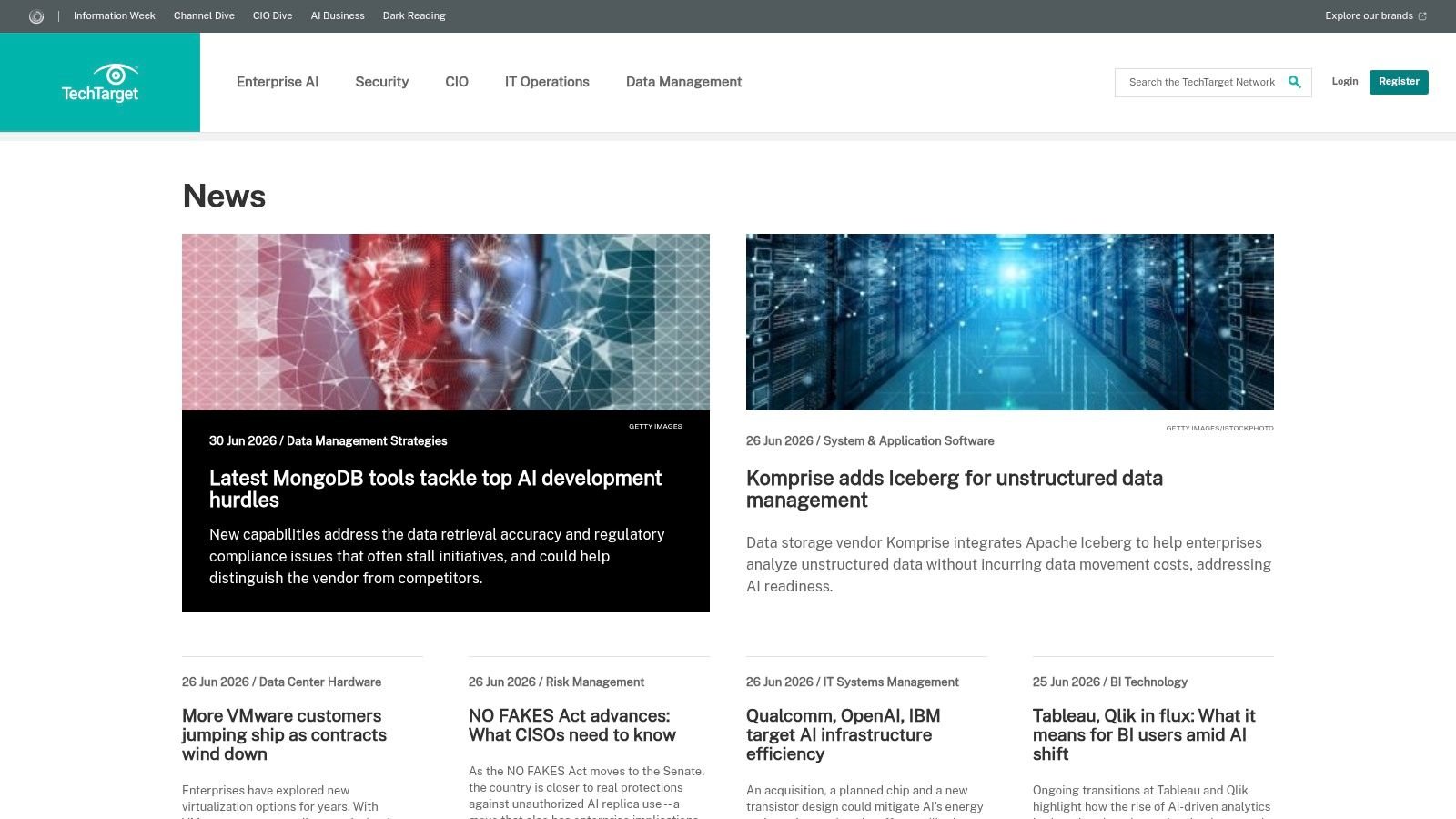Image resolution: width=1456 pixels, height=819 pixels.
Task: Click the IT Systems Management category label
Action: point(891,682)
